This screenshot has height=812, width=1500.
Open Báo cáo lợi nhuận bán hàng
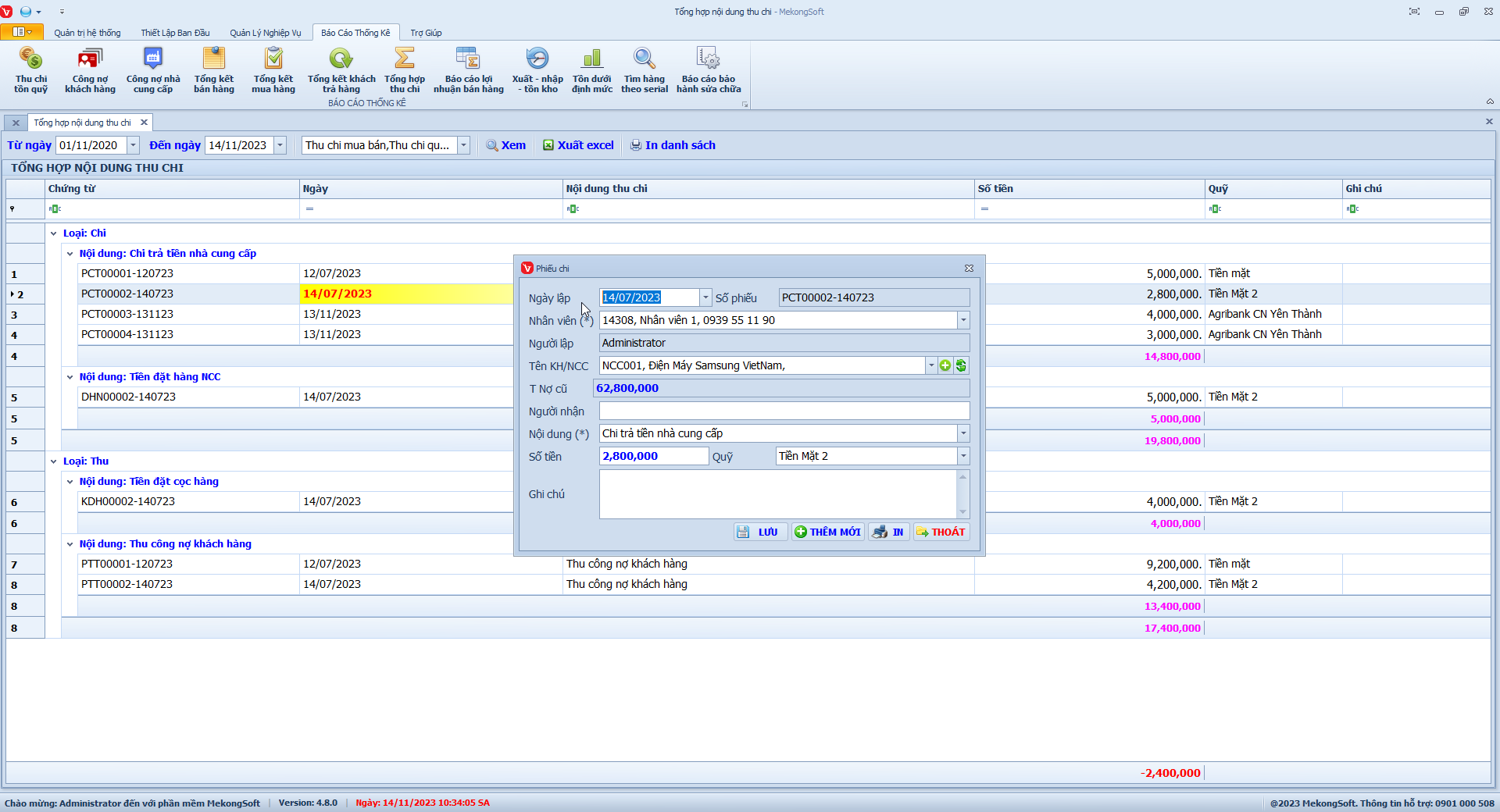468,69
